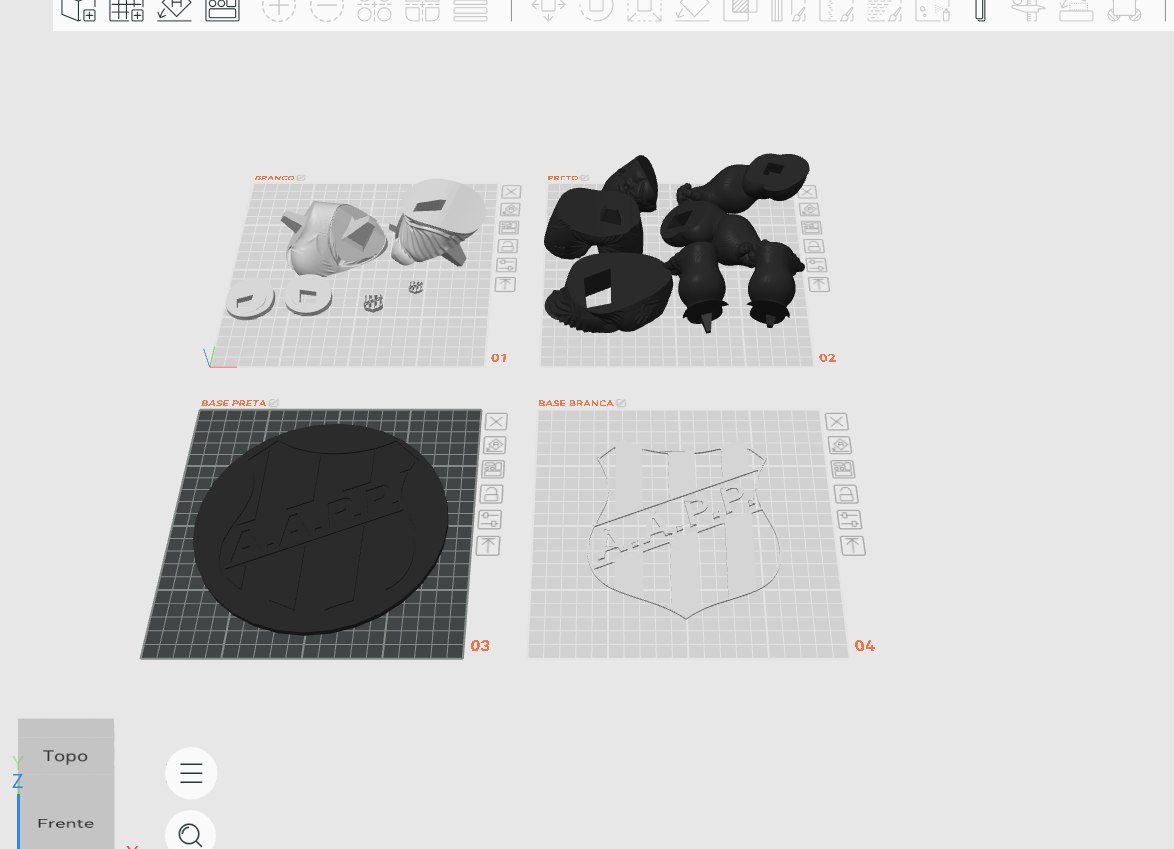Edit the BRANCO plate name pencil icon
Image resolution: width=1174 pixels, height=849 pixels.
[301, 178]
